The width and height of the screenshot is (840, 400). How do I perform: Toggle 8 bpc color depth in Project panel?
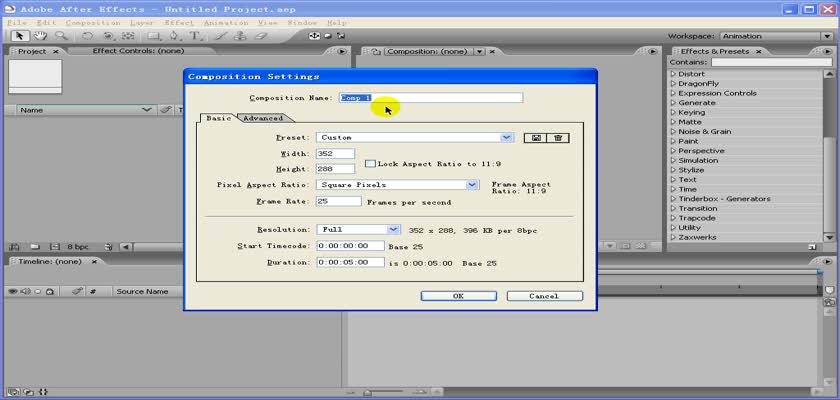(78, 247)
